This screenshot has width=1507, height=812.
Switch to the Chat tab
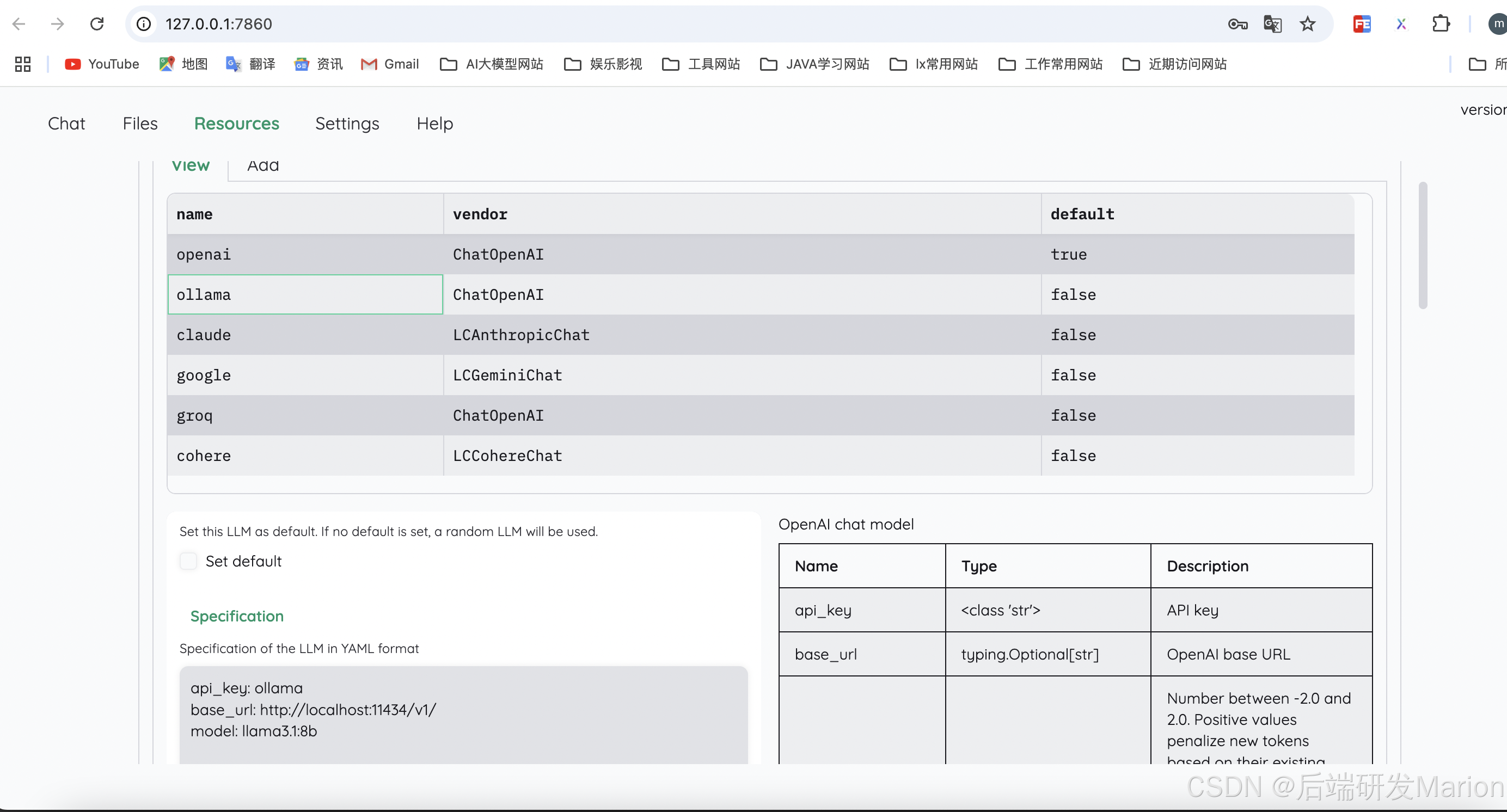(66, 124)
